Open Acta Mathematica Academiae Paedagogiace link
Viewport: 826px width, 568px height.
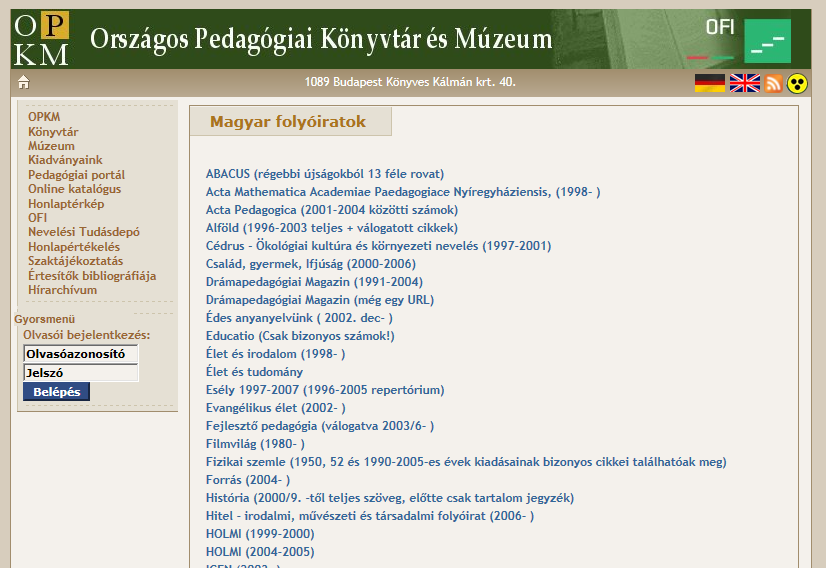(x=403, y=192)
